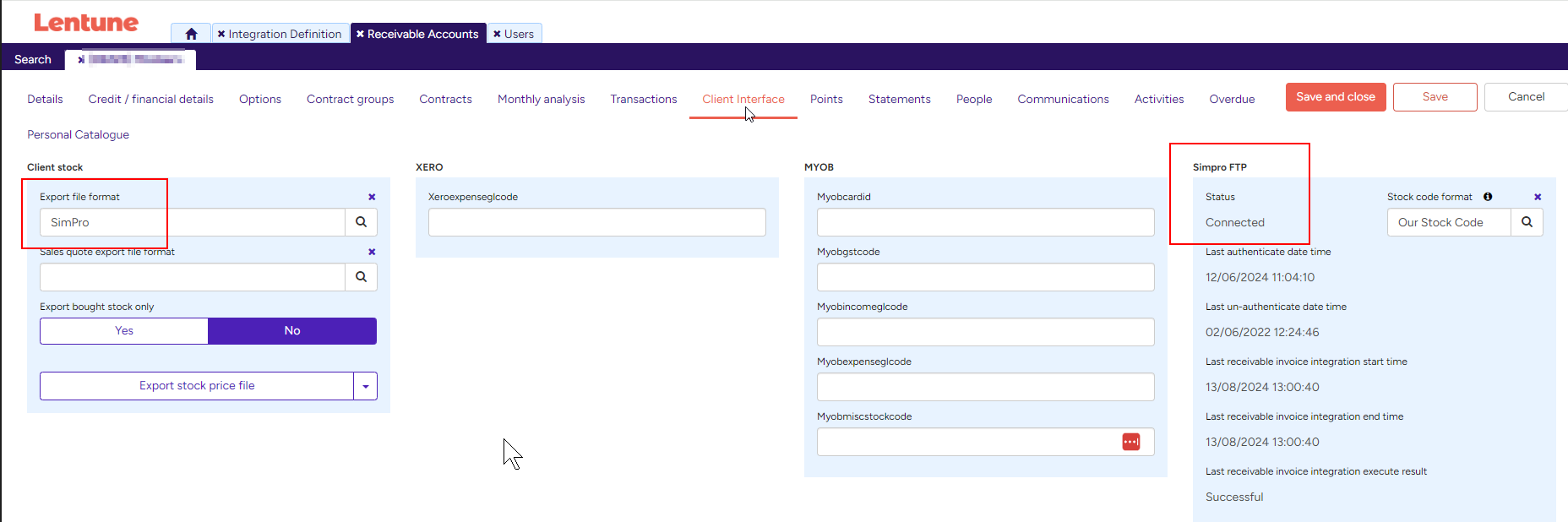1568x522 pixels.
Task: Open the Overdue tab
Action: [1232, 99]
